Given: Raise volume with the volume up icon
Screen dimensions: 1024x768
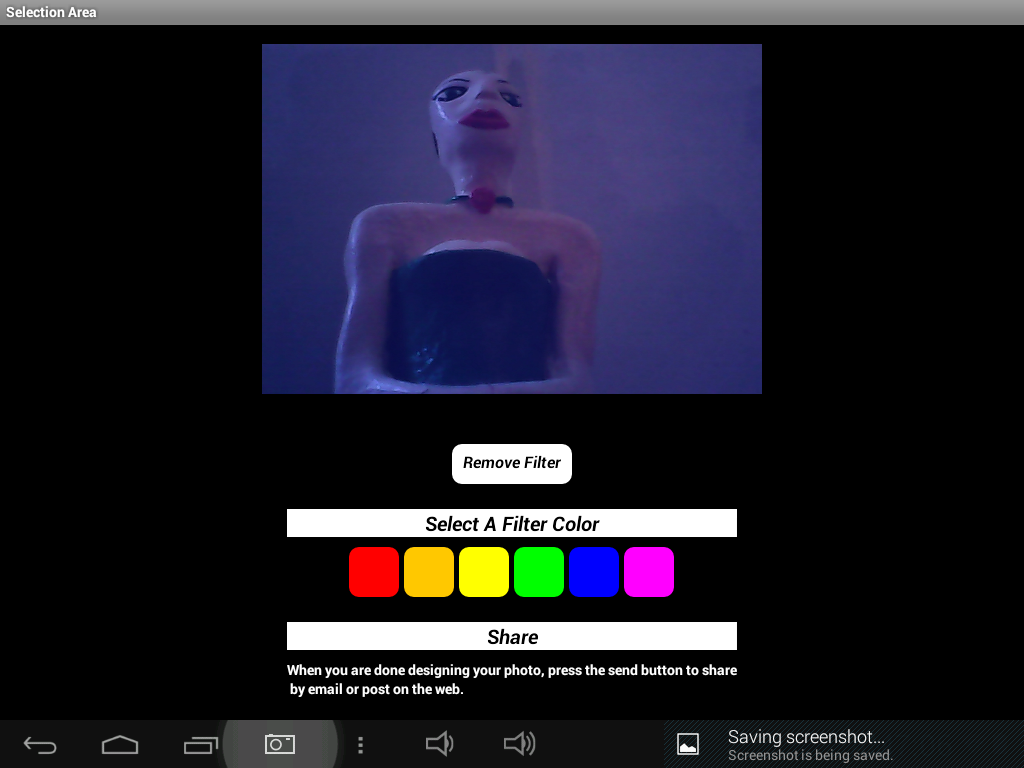Looking at the screenshot, I should (519, 744).
